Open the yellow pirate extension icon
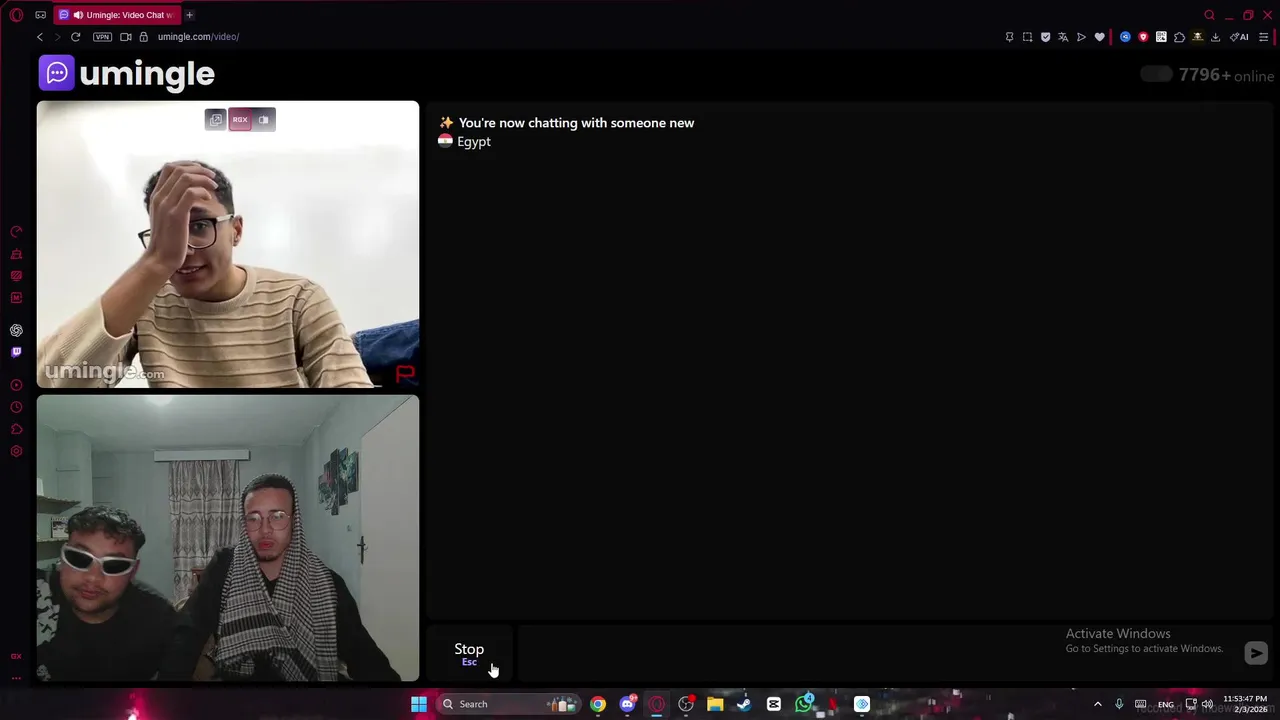This screenshot has width=1280, height=720. point(1197,37)
